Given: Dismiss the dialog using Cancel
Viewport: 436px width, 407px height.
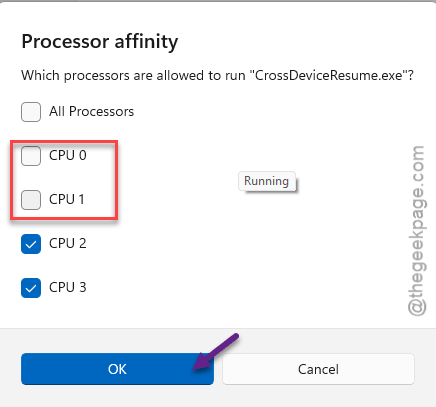Looking at the screenshot, I should point(318,369).
